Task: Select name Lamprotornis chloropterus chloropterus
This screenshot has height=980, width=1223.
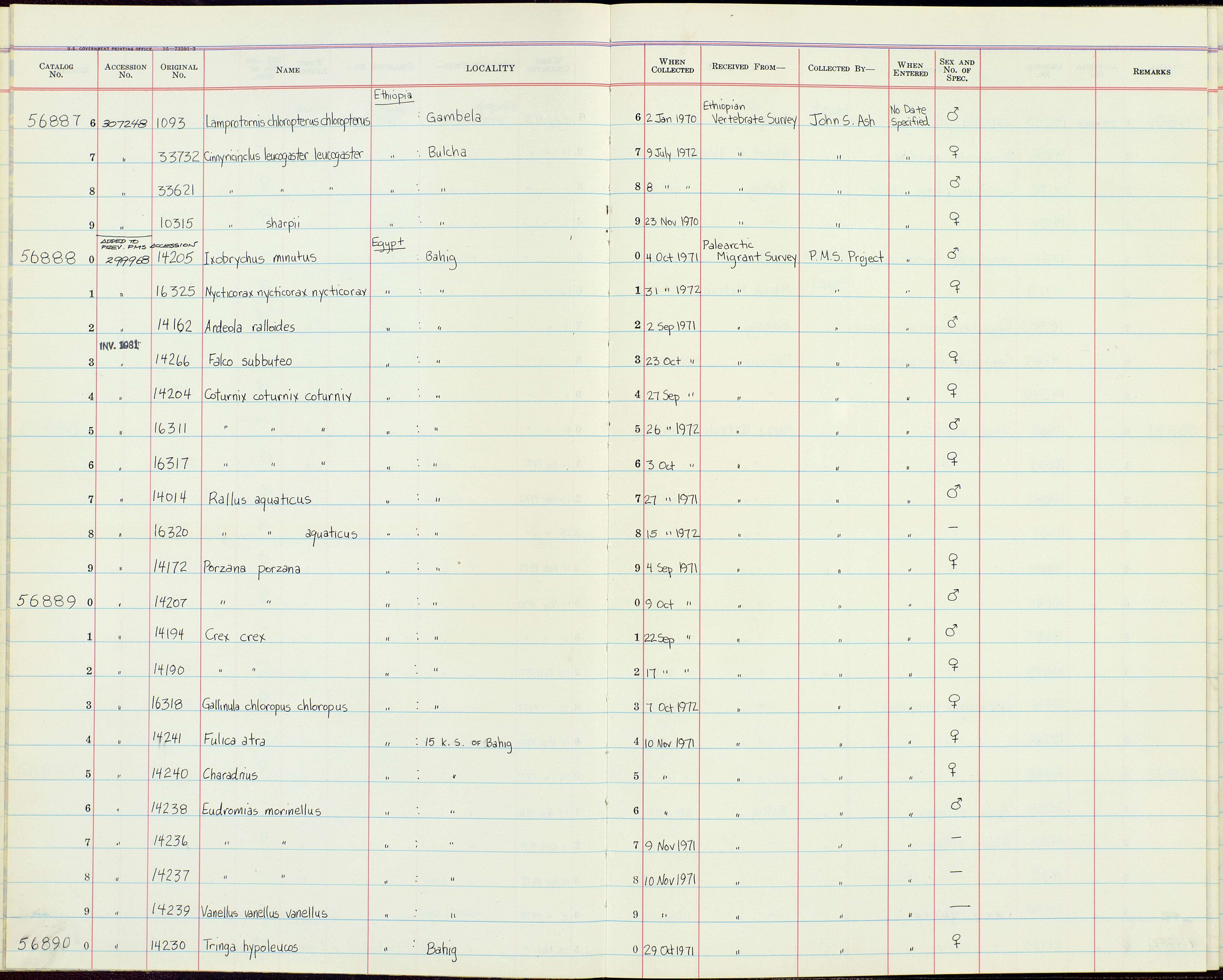Action: [x=288, y=122]
